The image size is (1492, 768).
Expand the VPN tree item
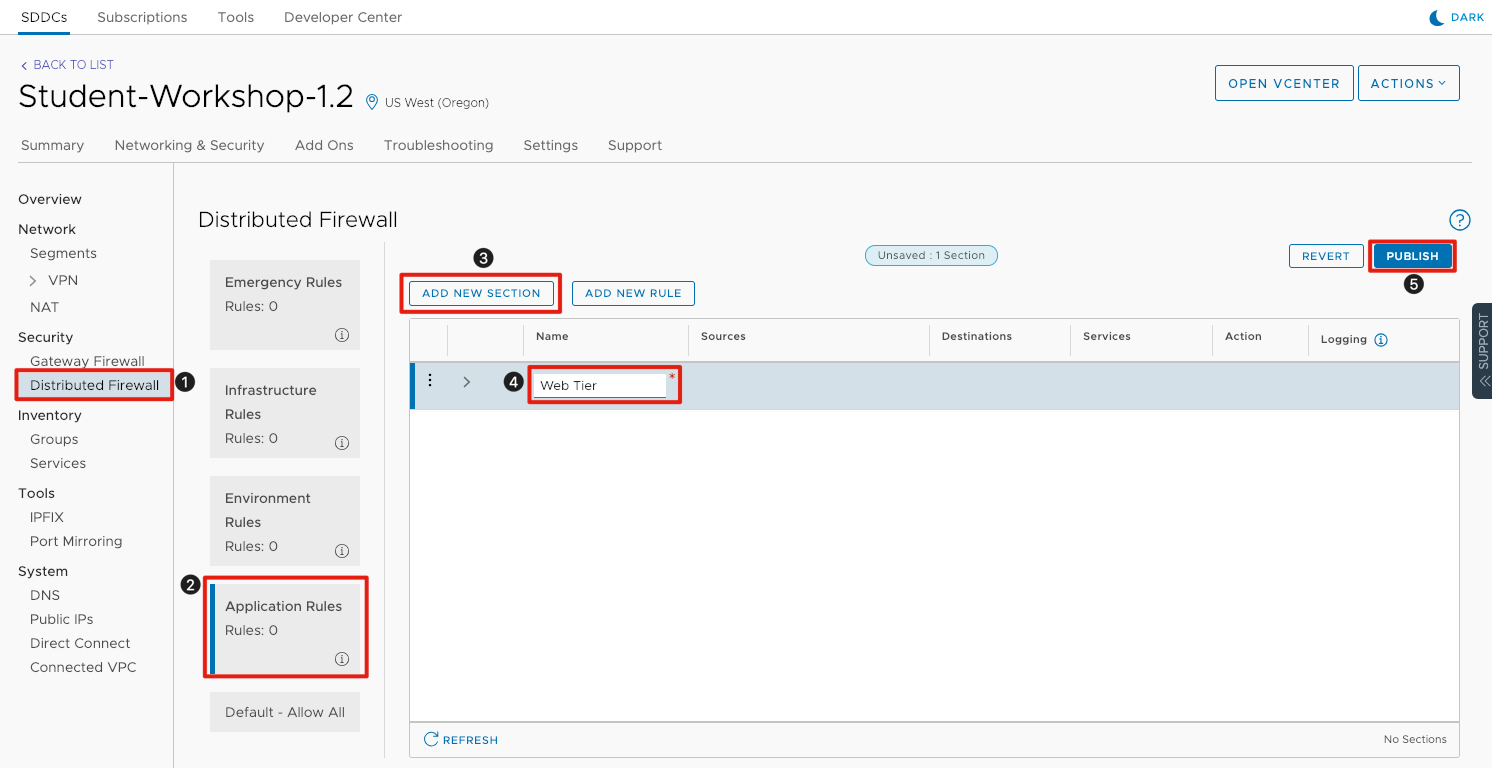click(x=33, y=281)
